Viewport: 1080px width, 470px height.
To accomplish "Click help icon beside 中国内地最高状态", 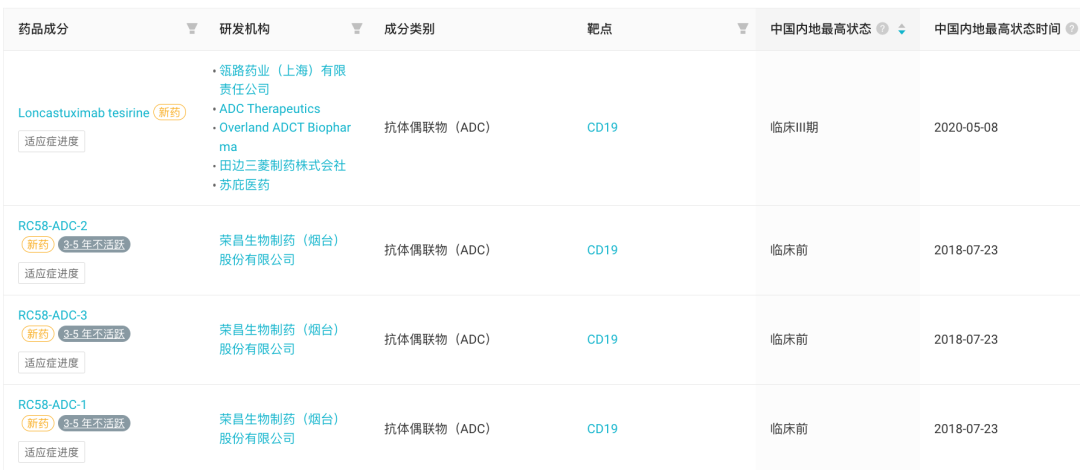I will point(883,29).
